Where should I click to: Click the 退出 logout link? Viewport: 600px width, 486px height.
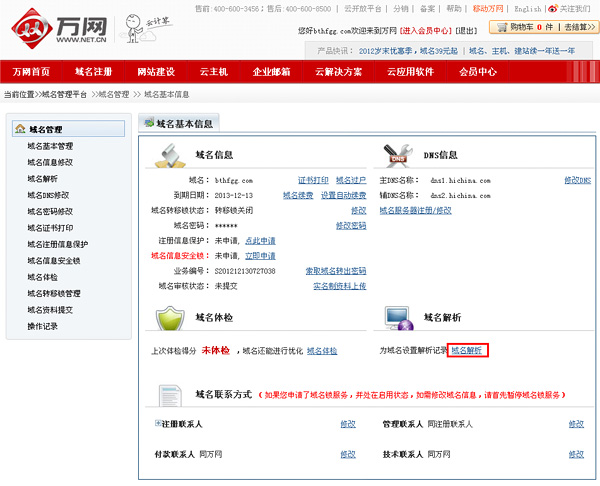pyautogui.click(x=466, y=31)
